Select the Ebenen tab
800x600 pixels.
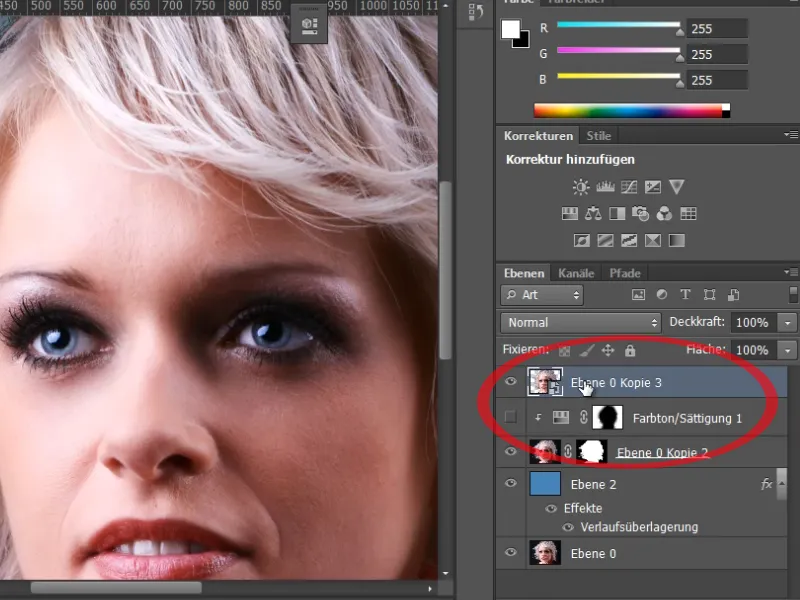click(x=524, y=273)
